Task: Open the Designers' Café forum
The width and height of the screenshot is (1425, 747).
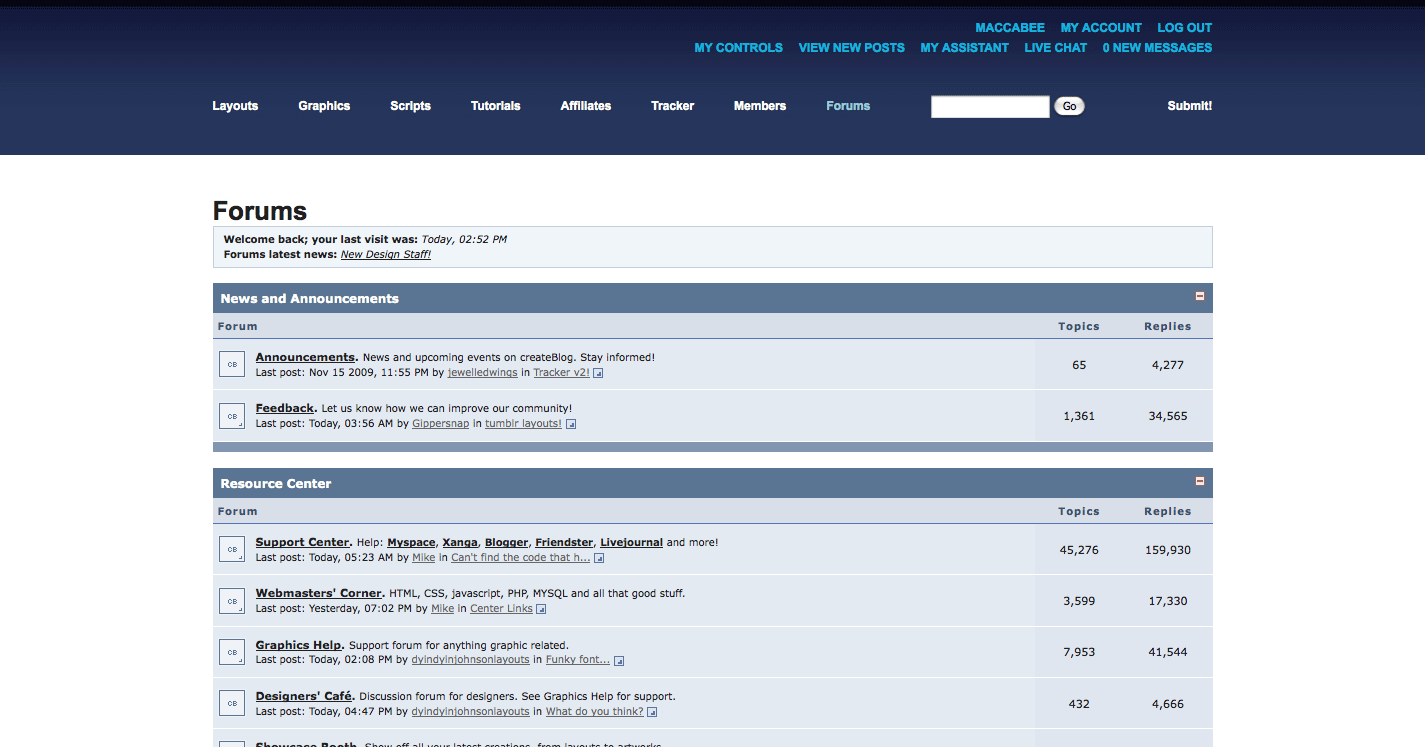Action: click(304, 696)
